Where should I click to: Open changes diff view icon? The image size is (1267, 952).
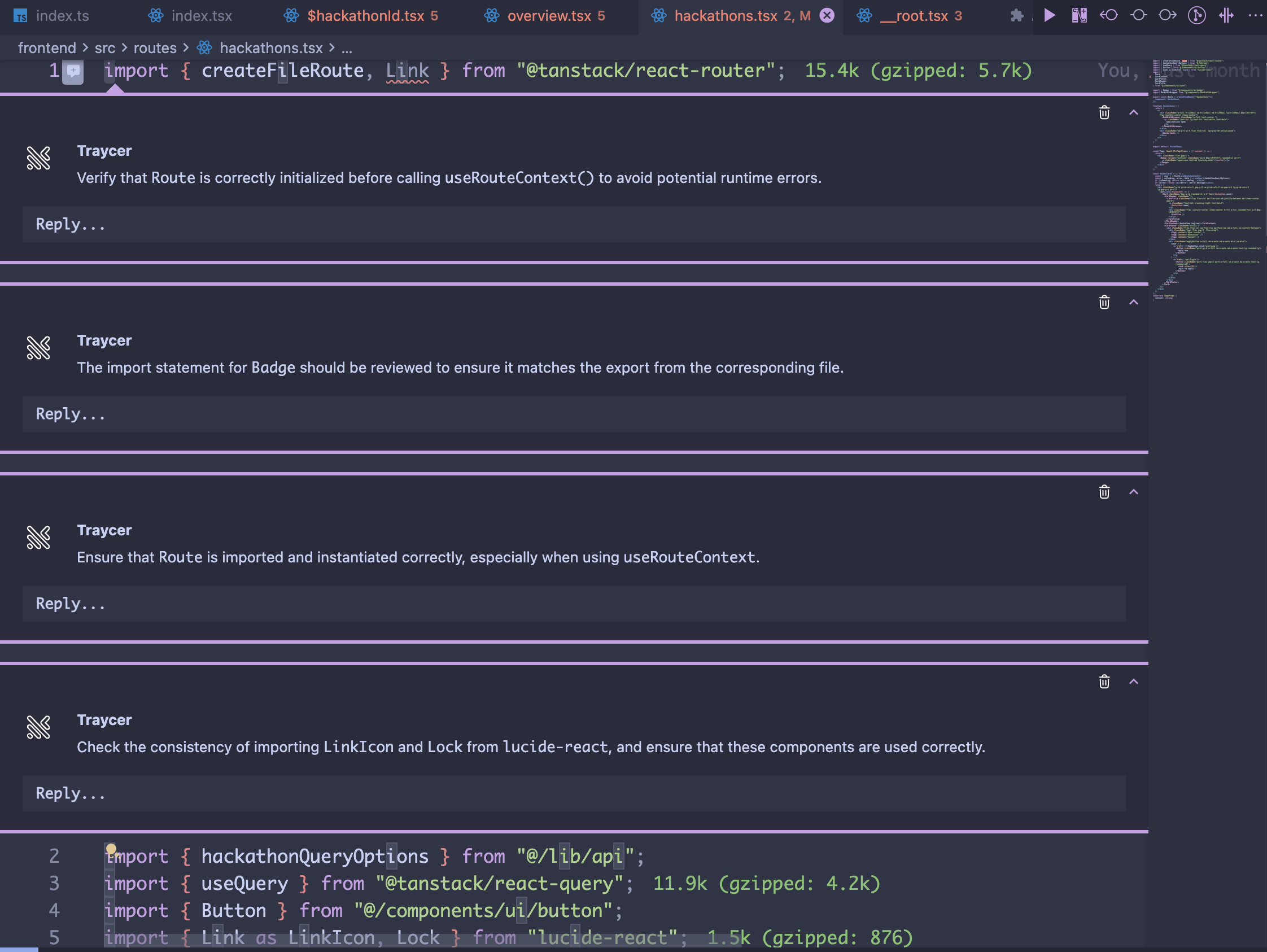click(x=1079, y=15)
